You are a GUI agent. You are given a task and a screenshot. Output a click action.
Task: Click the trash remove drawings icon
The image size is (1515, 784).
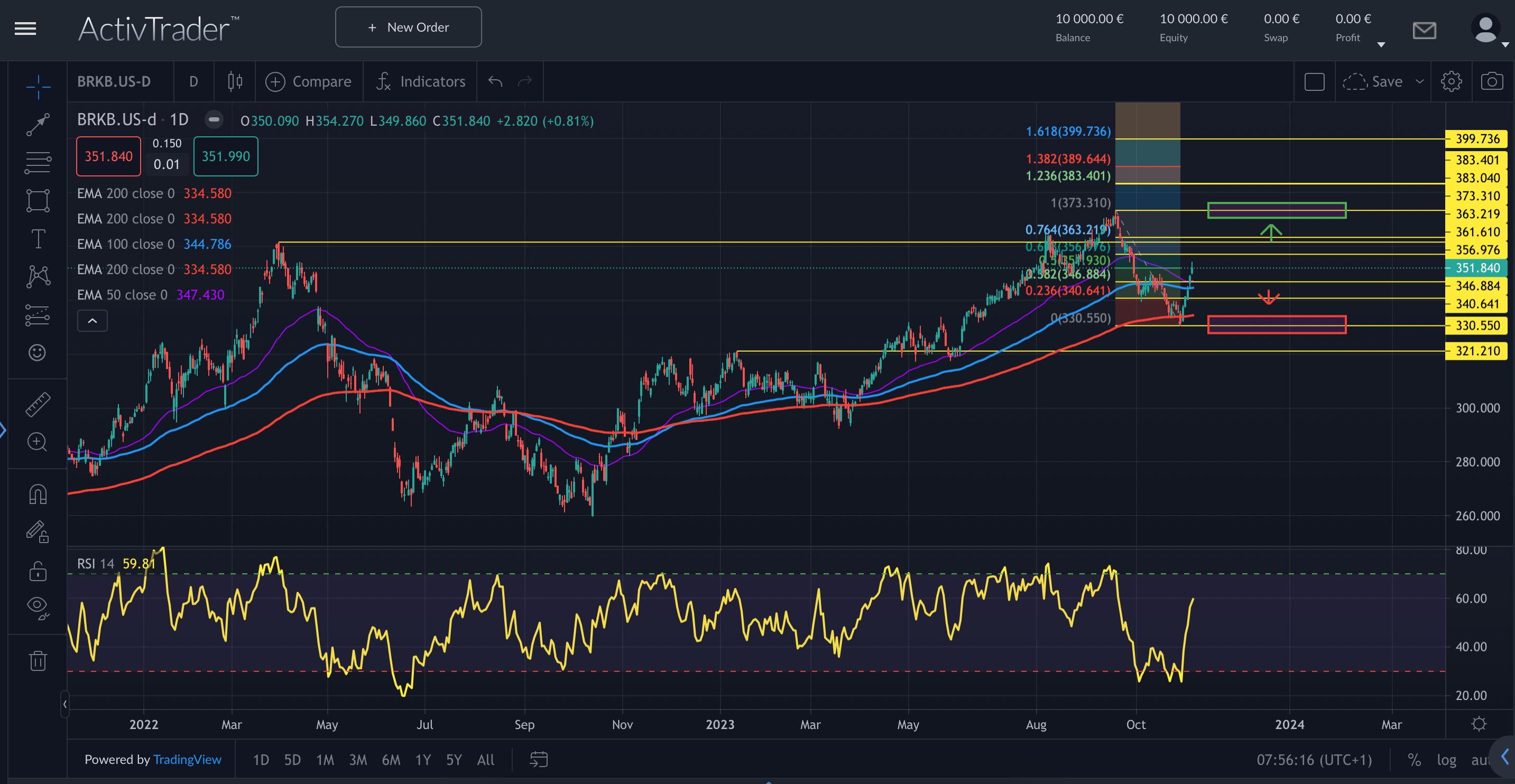(x=38, y=660)
